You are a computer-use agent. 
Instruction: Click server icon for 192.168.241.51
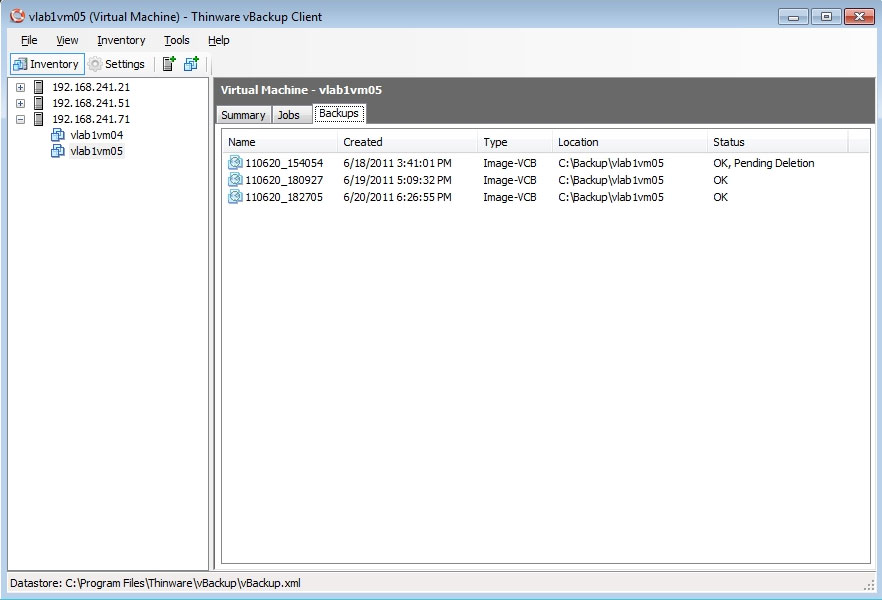[x=38, y=103]
